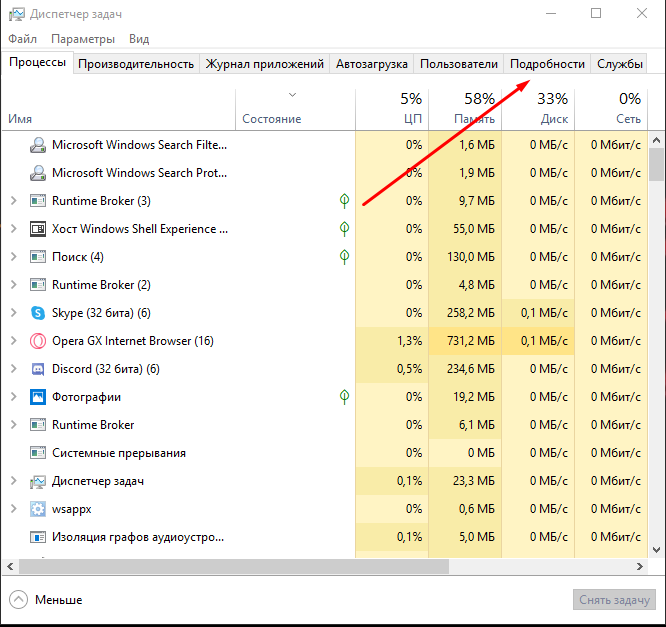Click the Task Manager title bar icon

pyautogui.click(x=17, y=14)
